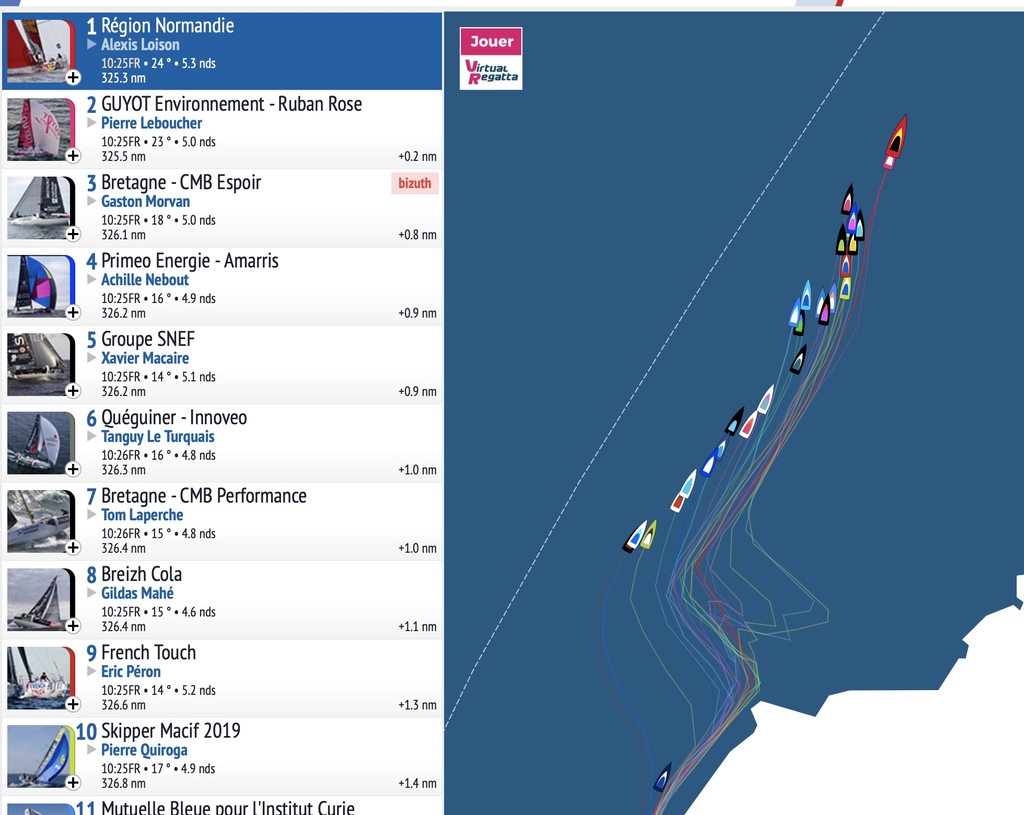Click the French Touch boat thumbnail
This screenshot has width=1024, height=815.
pyautogui.click(x=39, y=677)
